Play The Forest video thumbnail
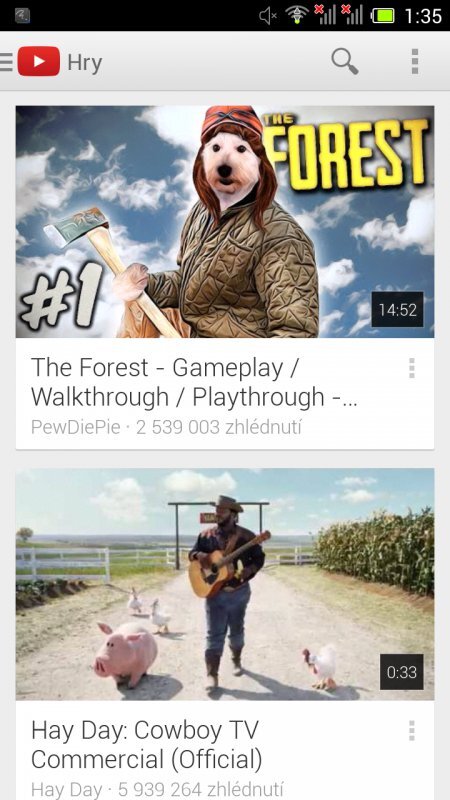Image resolution: width=450 pixels, height=800 pixels. click(225, 221)
